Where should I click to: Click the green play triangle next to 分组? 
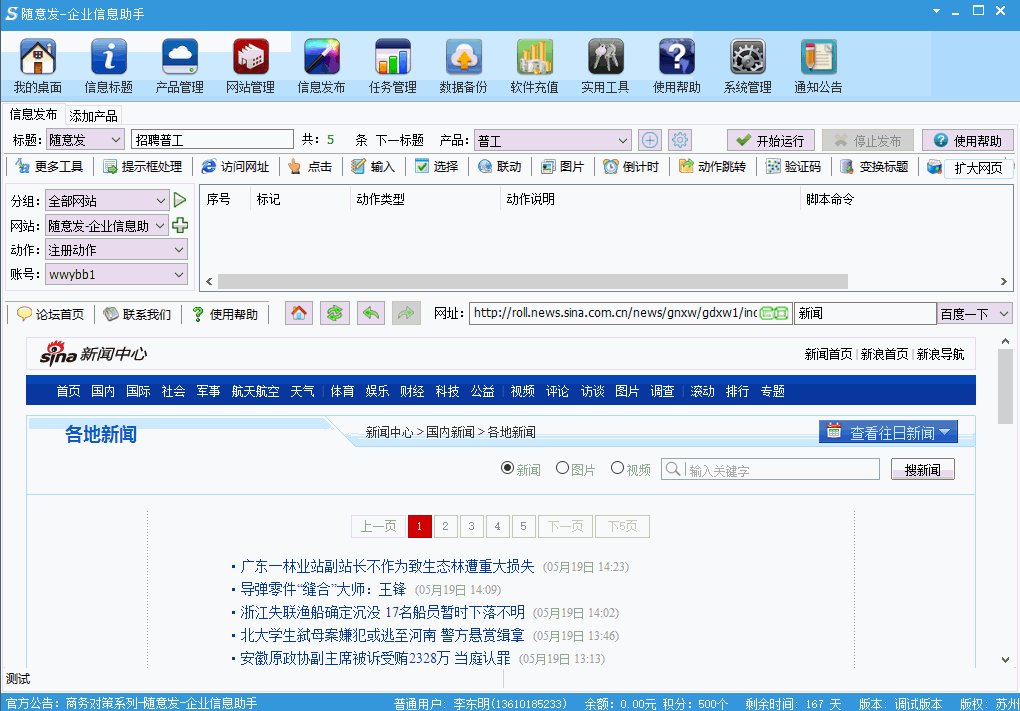click(x=180, y=200)
